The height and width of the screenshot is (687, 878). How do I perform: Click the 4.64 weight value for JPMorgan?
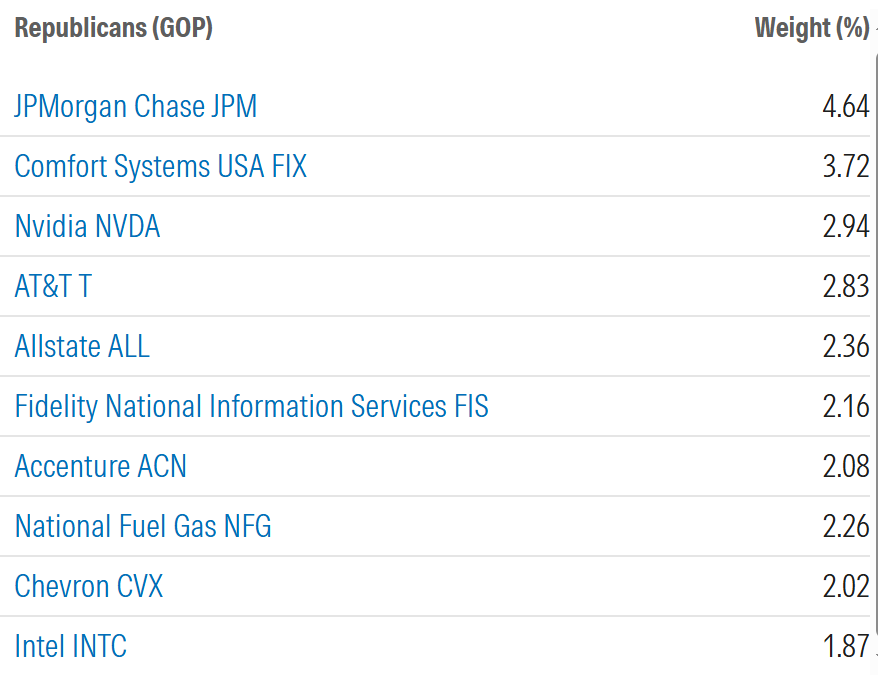coord(846,106)
